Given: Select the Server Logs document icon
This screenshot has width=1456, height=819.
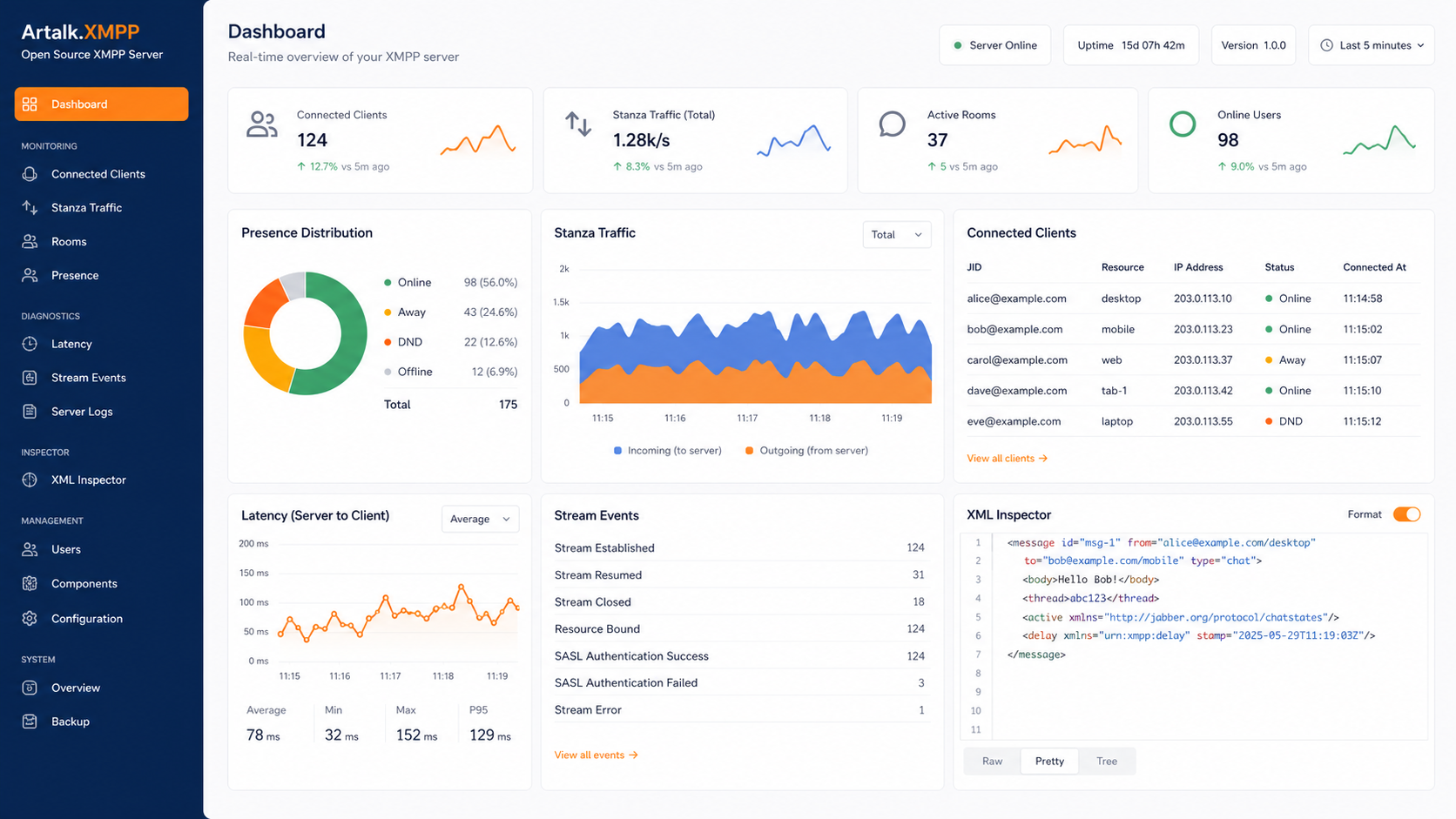Looking at the screenshot, I should coord(30,412).
